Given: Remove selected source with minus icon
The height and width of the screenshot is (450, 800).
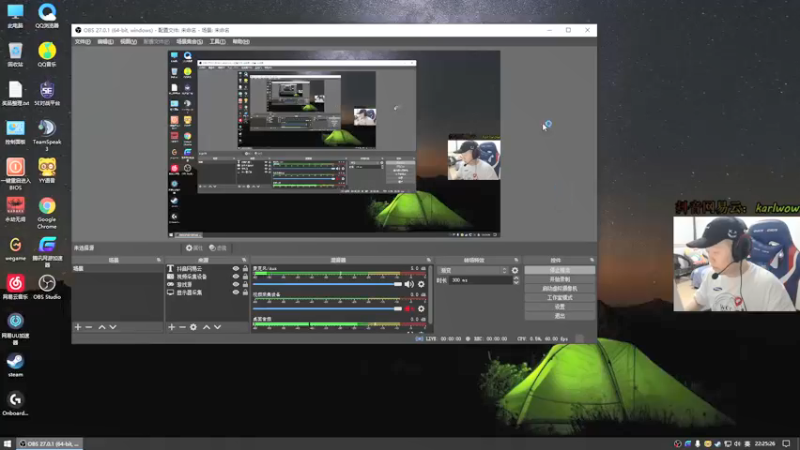Looking at the screenshot, I should coord(182,327).
